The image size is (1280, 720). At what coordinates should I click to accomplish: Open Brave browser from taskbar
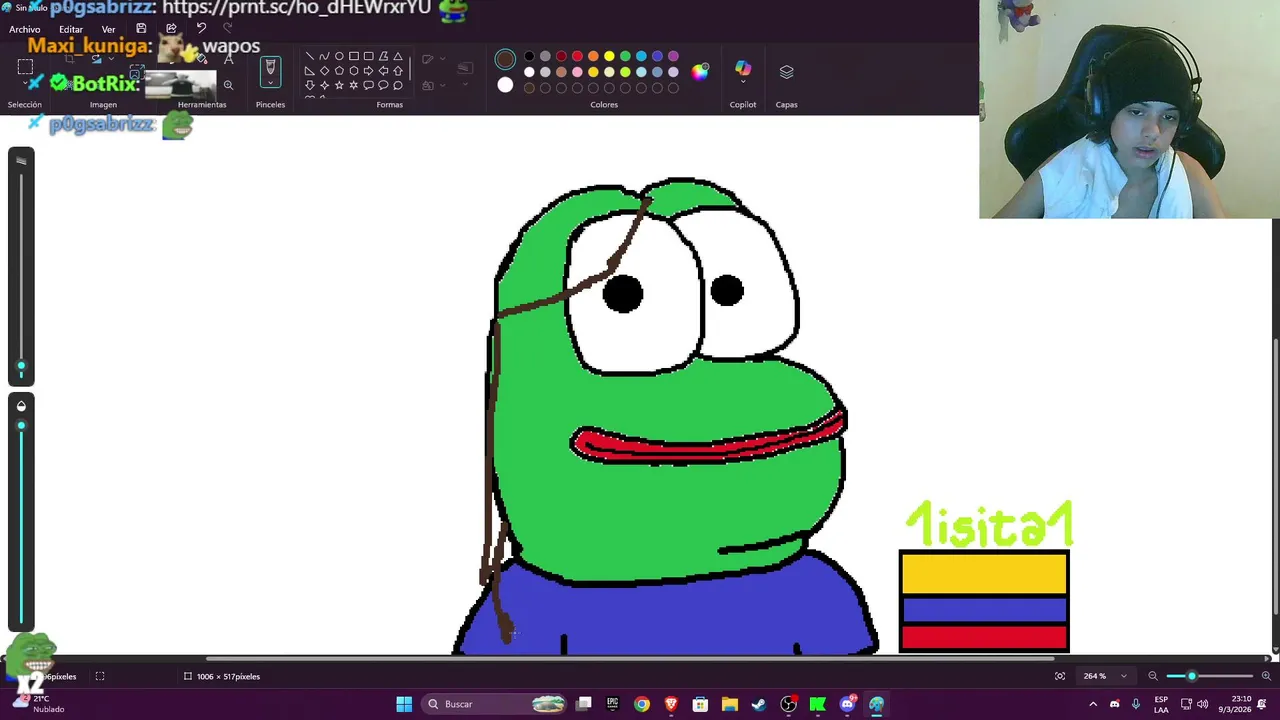671,704
